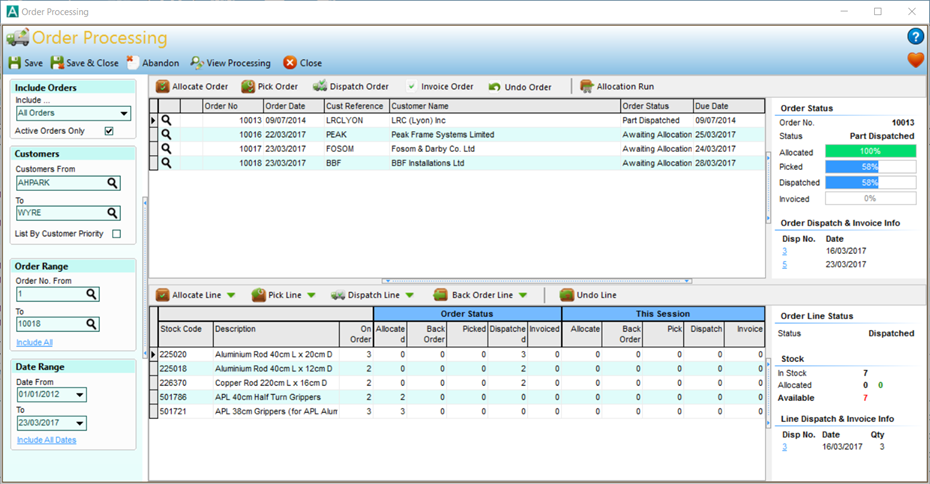The image size is (930, 484).
Task: Click the blue help question mark icon
Action: coord(915,37)
